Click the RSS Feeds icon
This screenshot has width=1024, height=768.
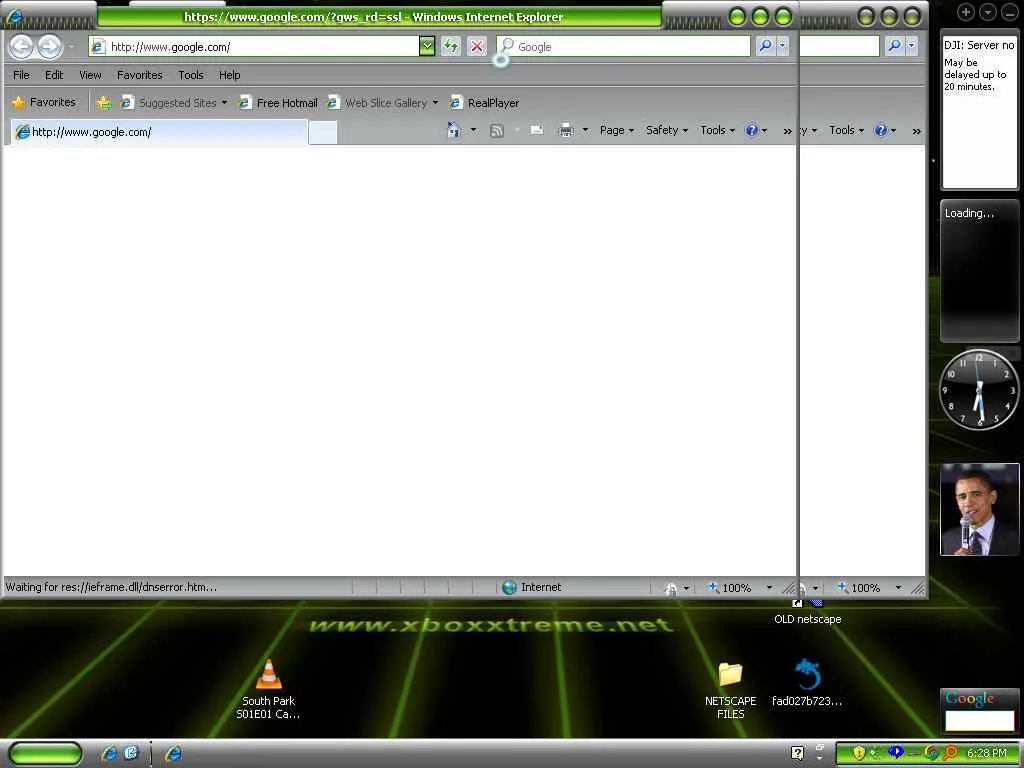coord(497,131)
